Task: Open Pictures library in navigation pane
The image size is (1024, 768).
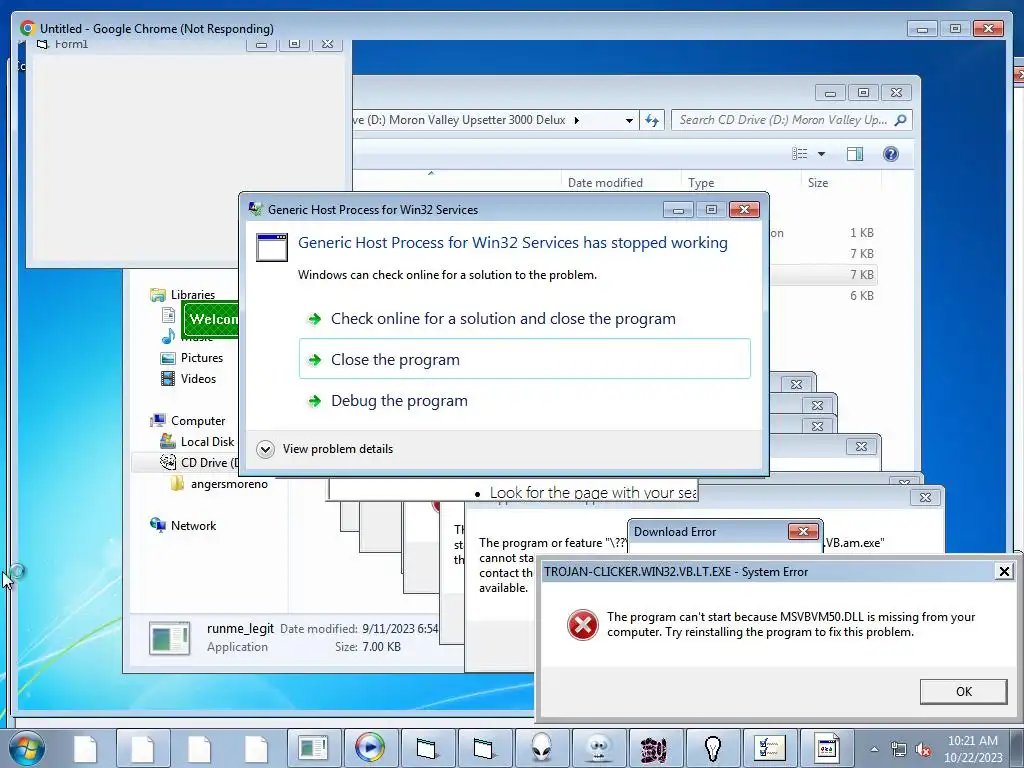Action: click(201, 358)
